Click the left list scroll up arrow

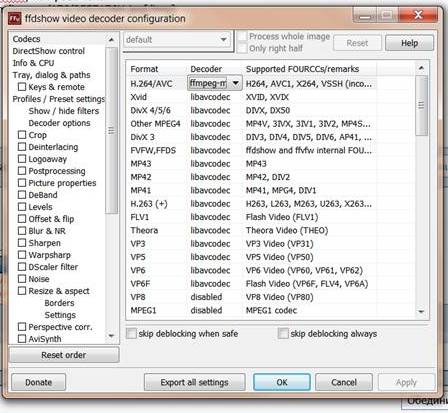click(111, 40)
